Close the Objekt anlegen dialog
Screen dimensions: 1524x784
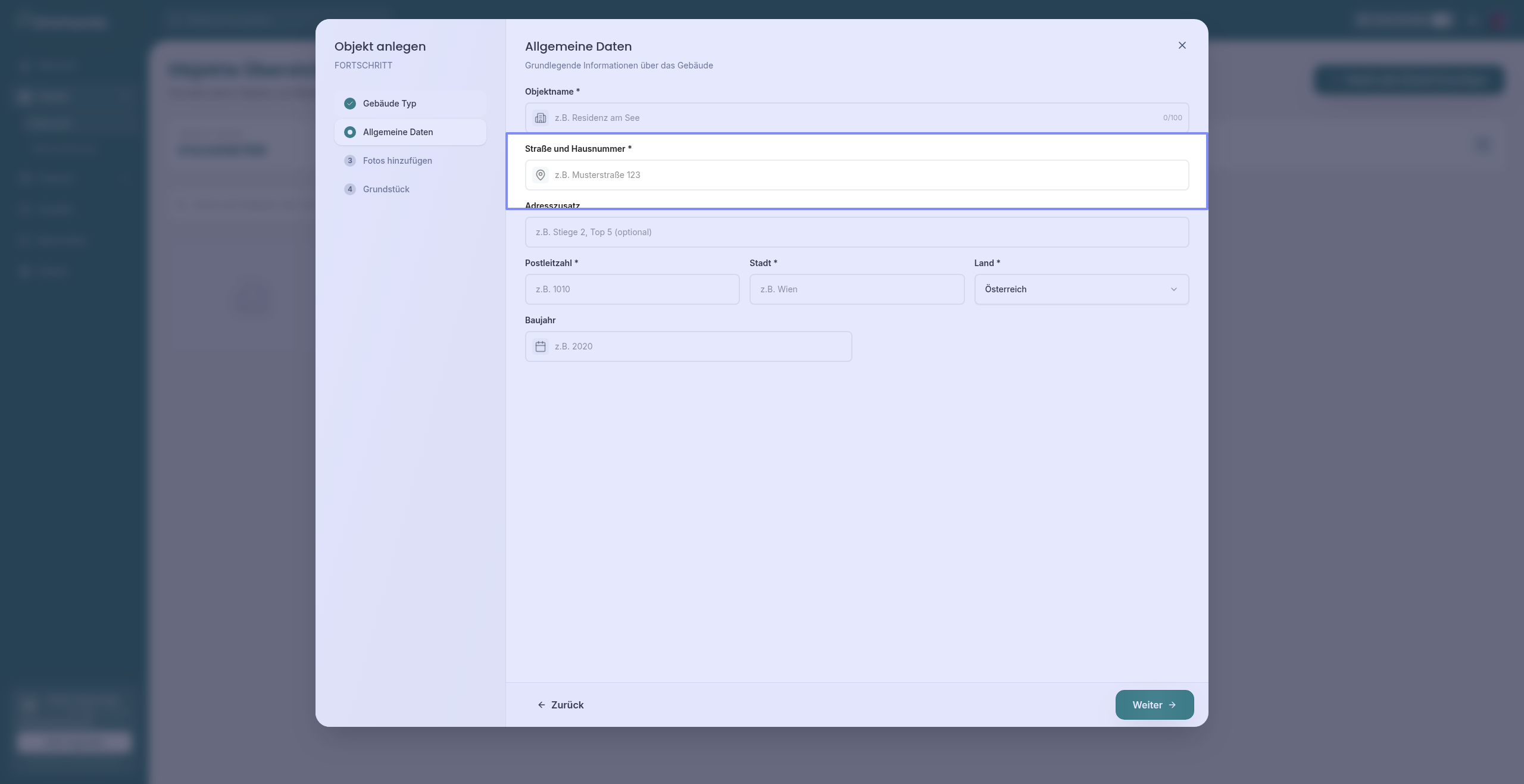[x=1182, y=46]
